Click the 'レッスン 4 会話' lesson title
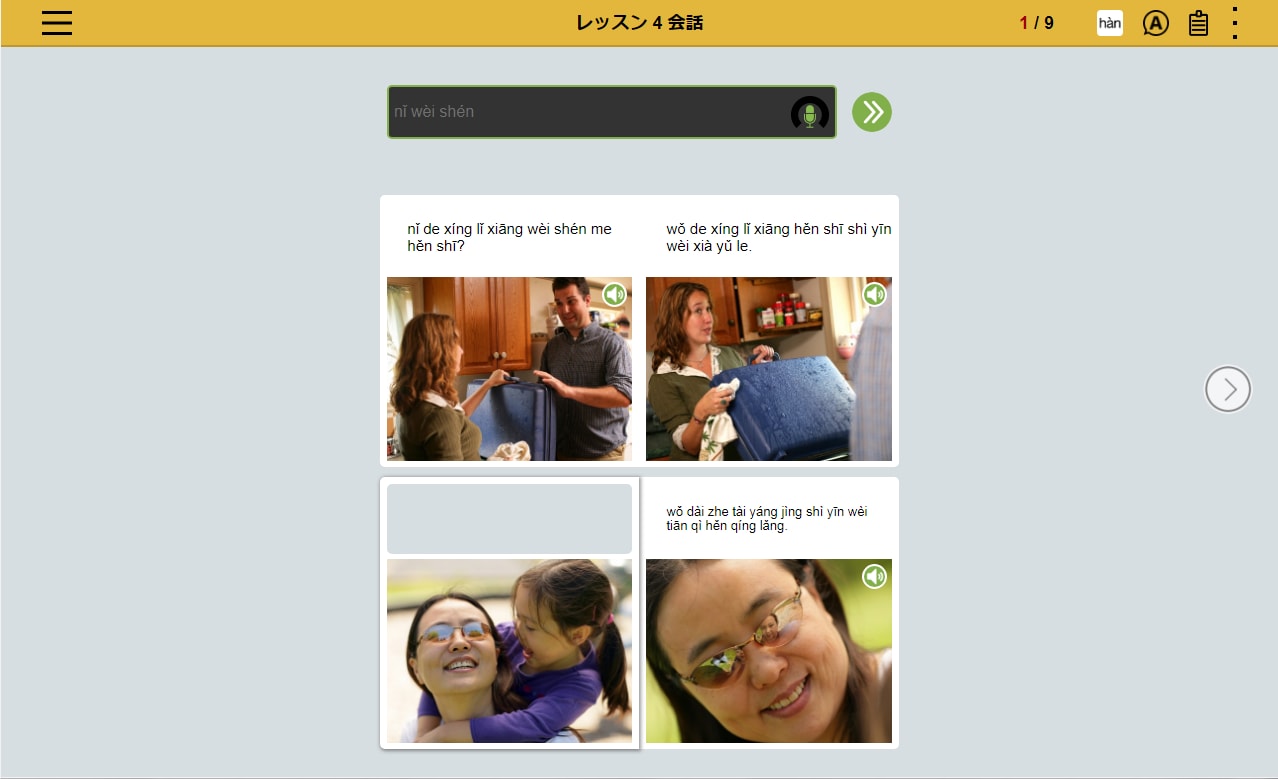Image resolution: width=1278 pixels, height=779 pixels. tap(639, 23)
